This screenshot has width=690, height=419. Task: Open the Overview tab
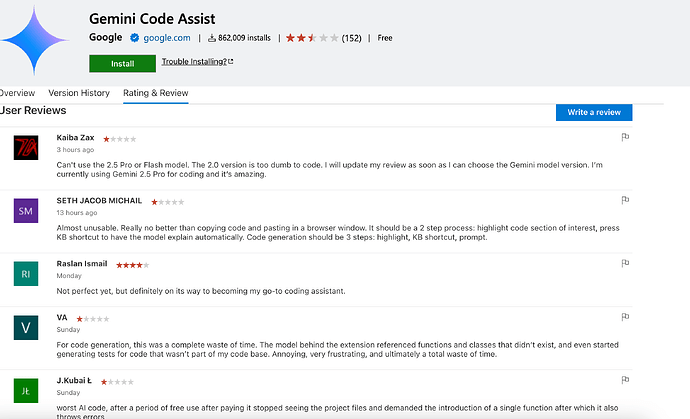[x=17, y=93]
